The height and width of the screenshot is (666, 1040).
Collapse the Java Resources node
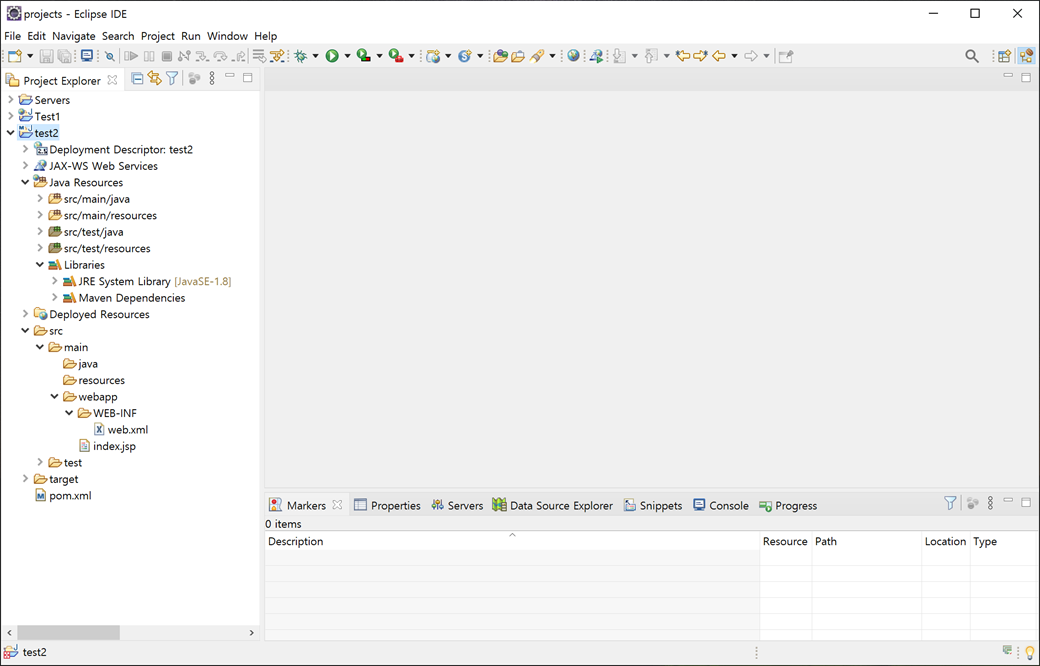[x=25, y=182]
